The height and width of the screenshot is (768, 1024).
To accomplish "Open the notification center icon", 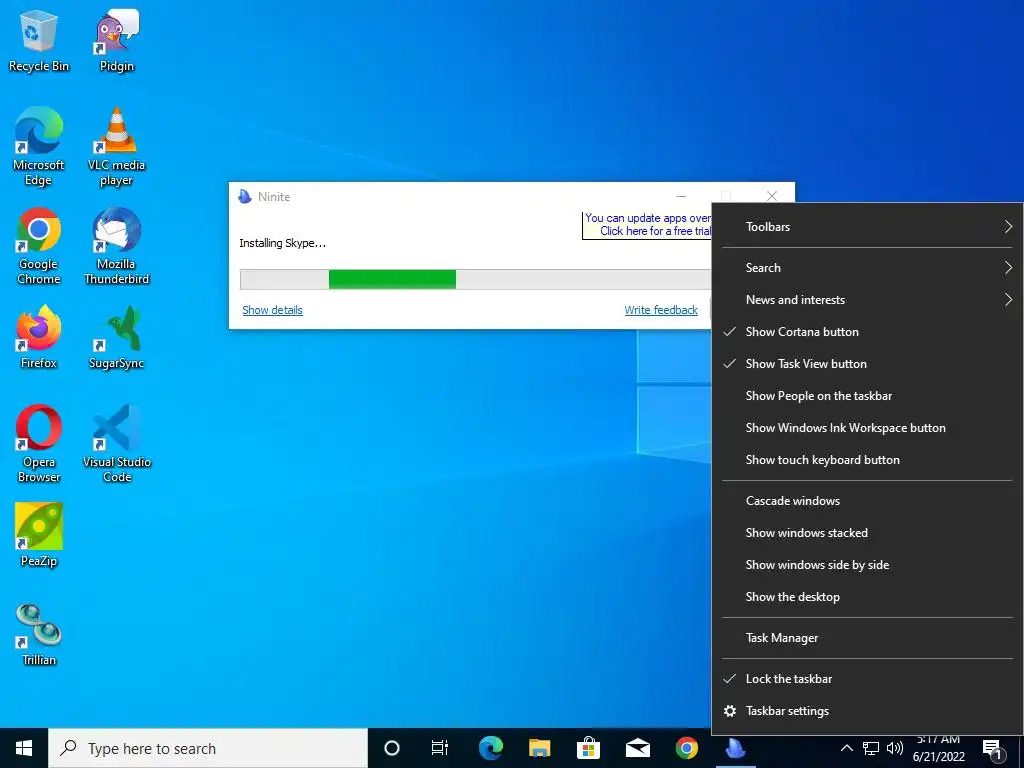I will 993,750.
